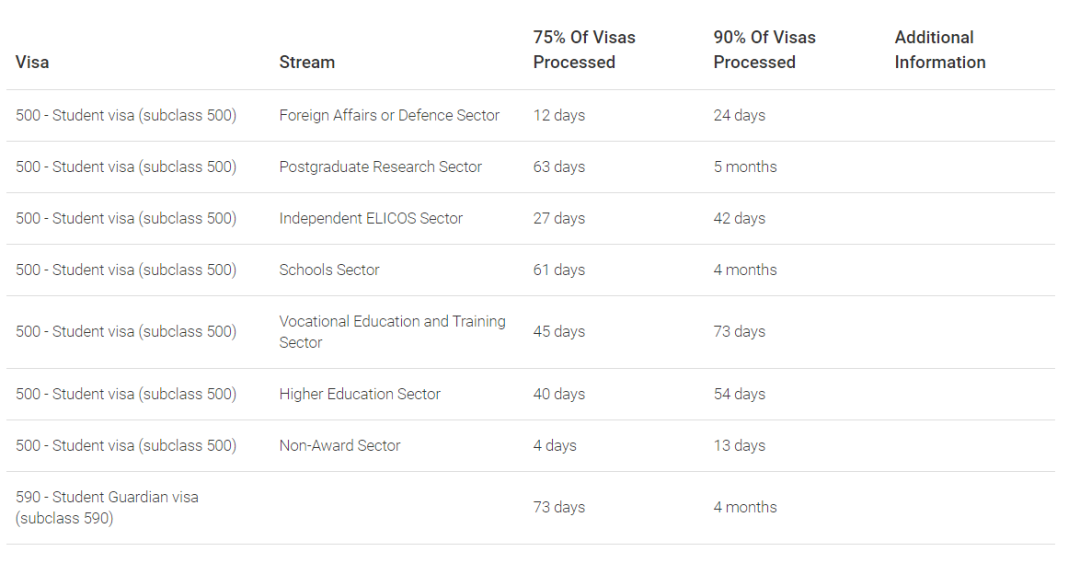Image resolution: width=1080 pixels, height=563 pixels.
Task: Select the "75% Of Visas Processed" header
Action: tap(584, 50)
